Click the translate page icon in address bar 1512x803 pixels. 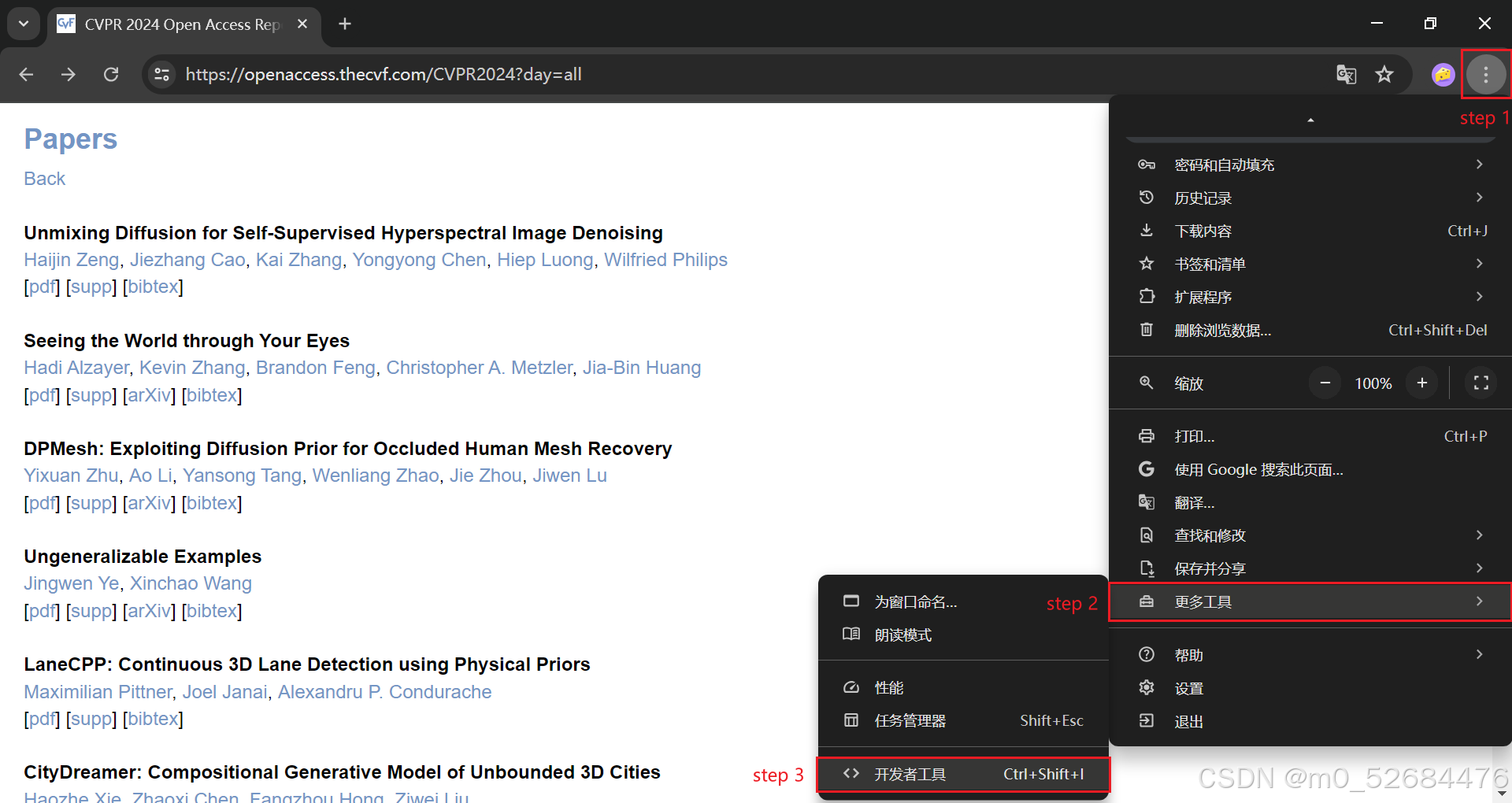(x=1347, y=75)
